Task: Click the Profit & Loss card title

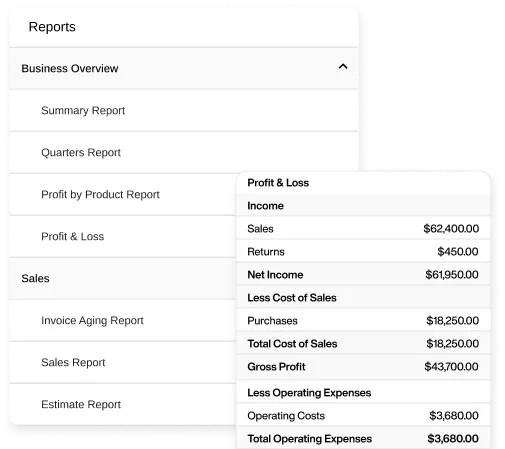Action: coord(278,183)
